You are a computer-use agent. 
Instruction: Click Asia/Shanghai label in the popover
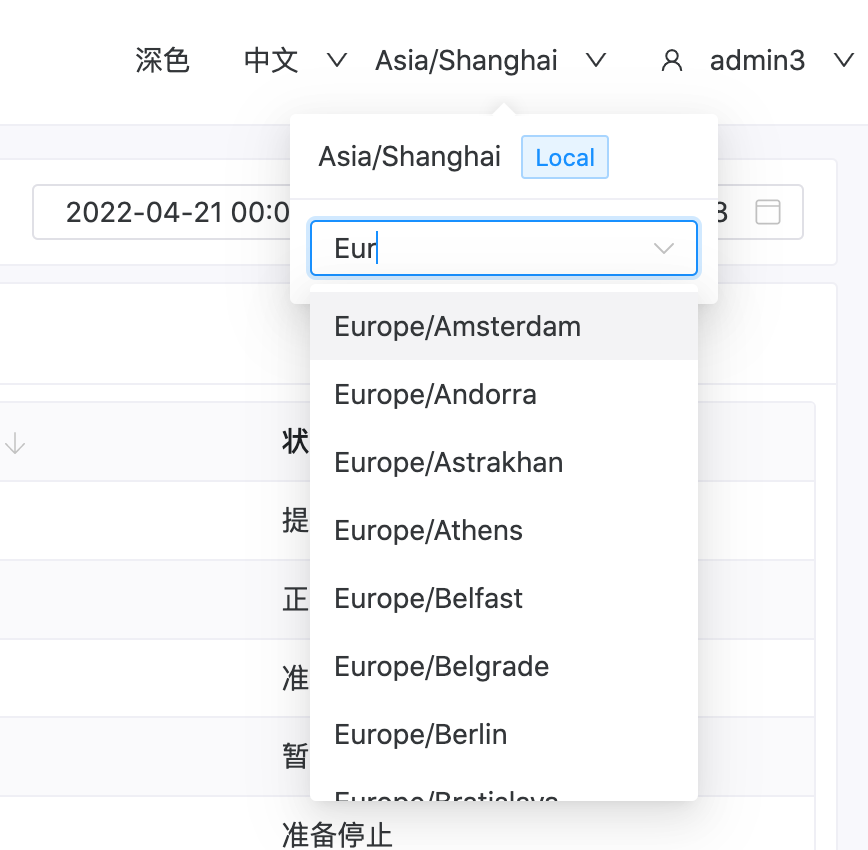tap(410, 158)
